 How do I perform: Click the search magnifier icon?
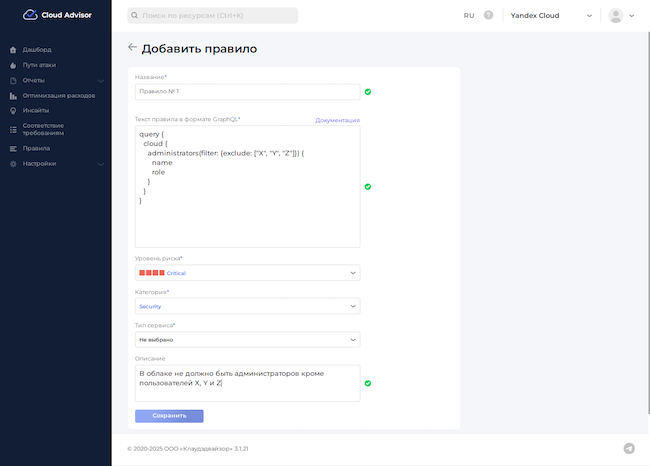coord(135,16)
